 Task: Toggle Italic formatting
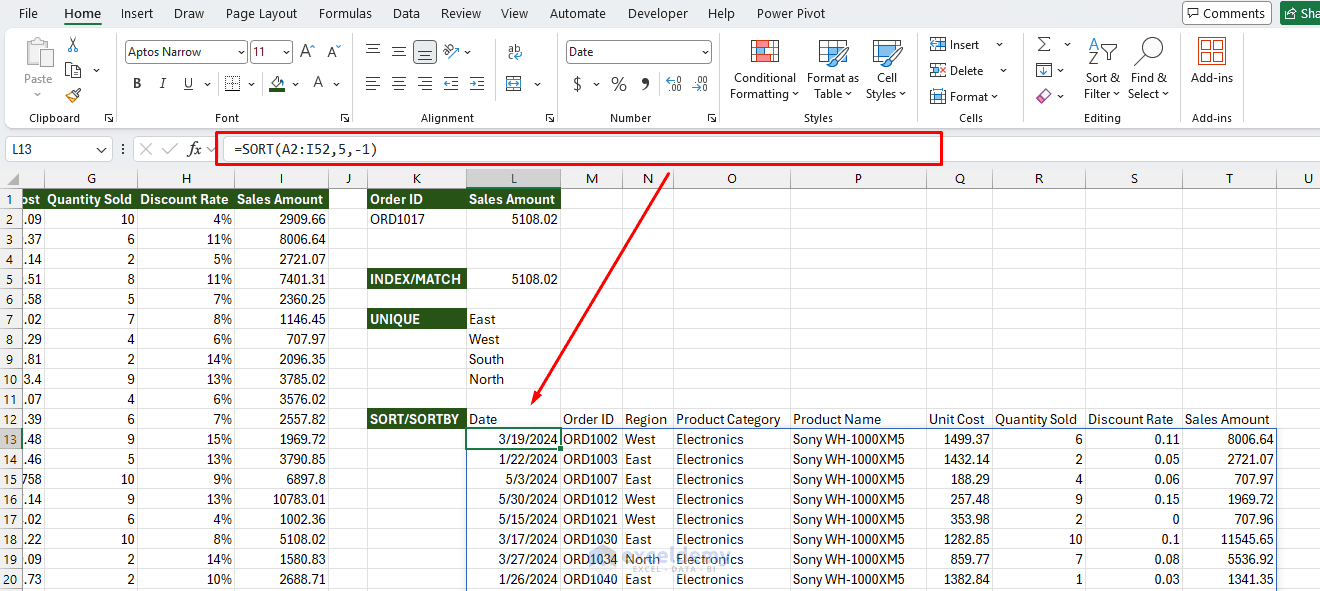point(162,84)
